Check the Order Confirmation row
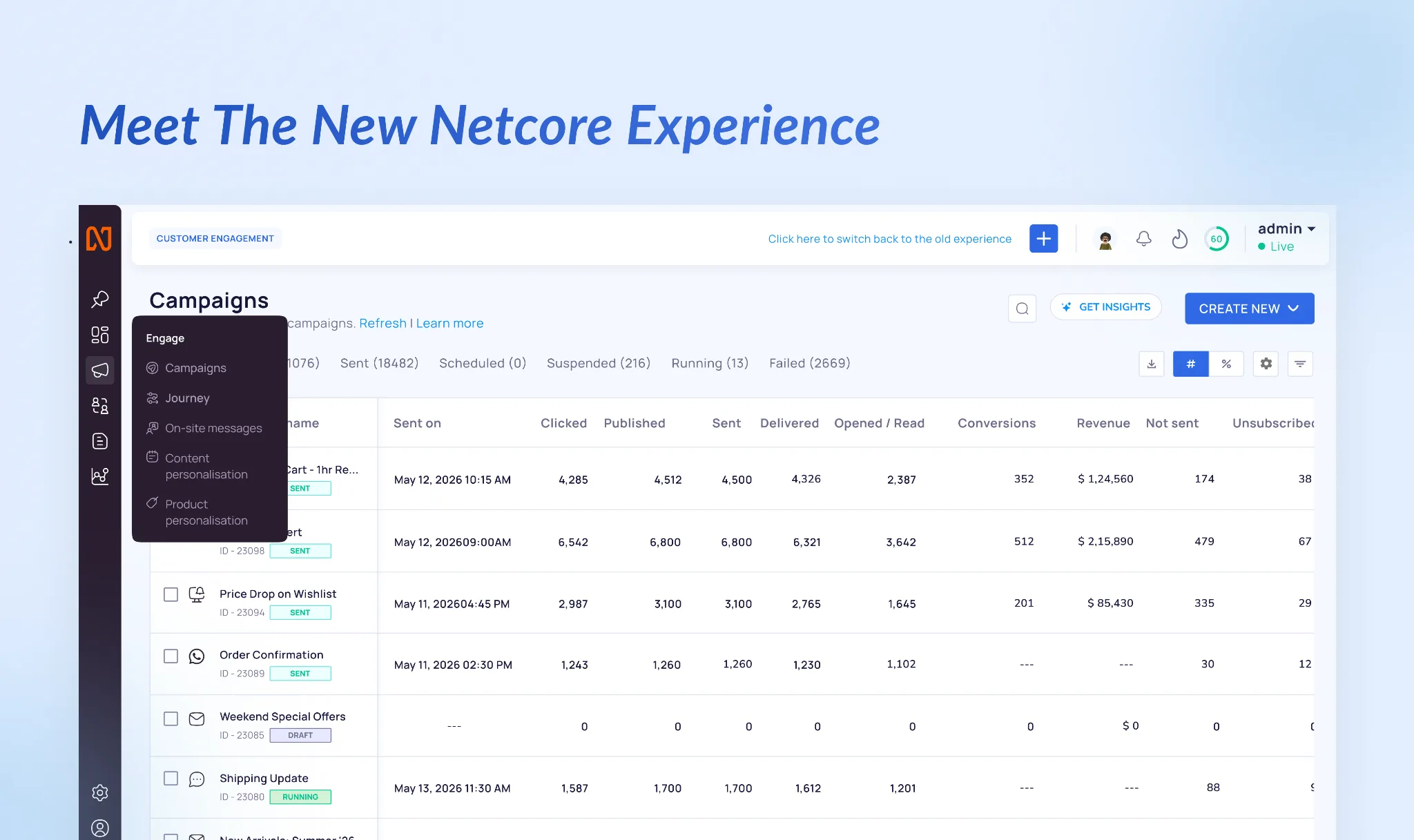This screenshot has width=1414, height=840. click(171, 656)
